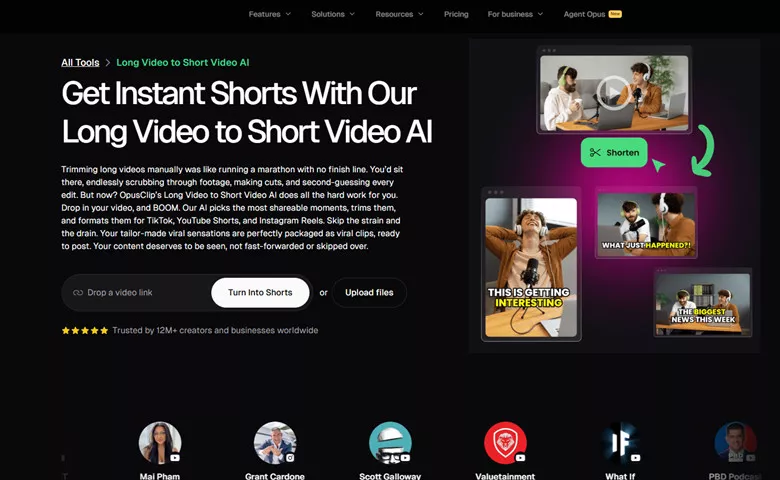Click the Grant Cardone name label
This screenshot has height=480, width=780.
[275, 476]
